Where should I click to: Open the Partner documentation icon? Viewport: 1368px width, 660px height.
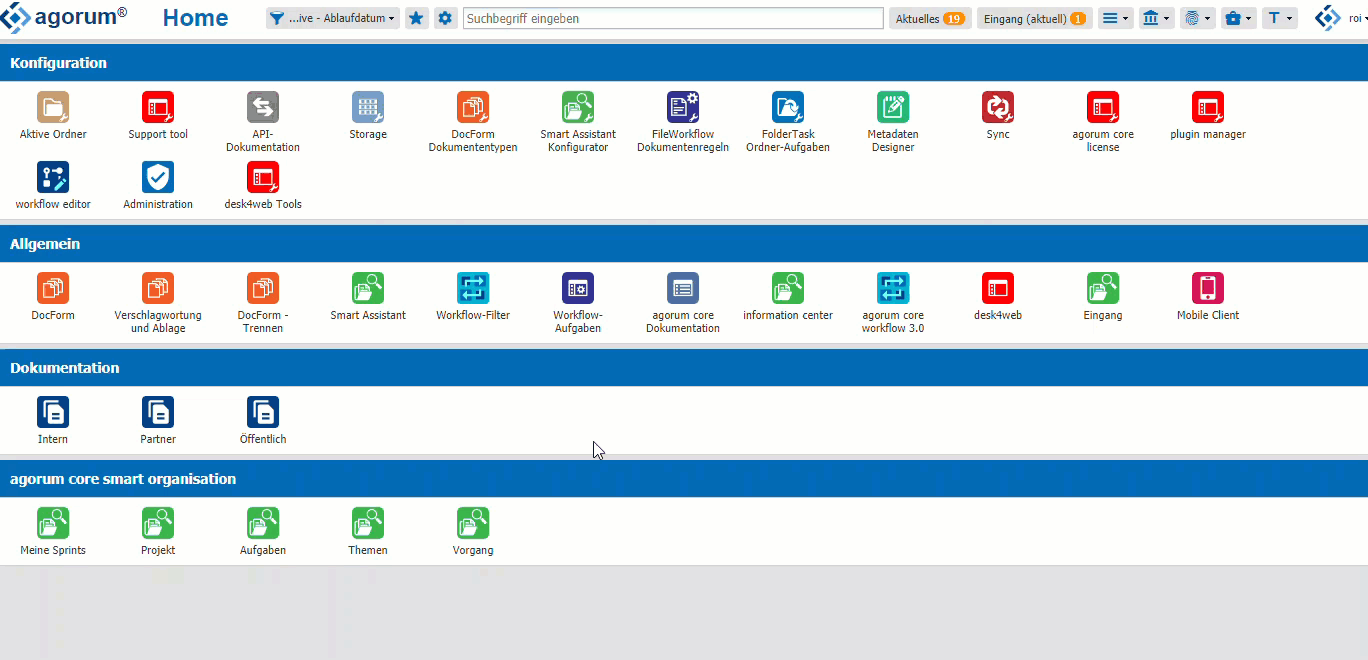click(x=158, y=412)
